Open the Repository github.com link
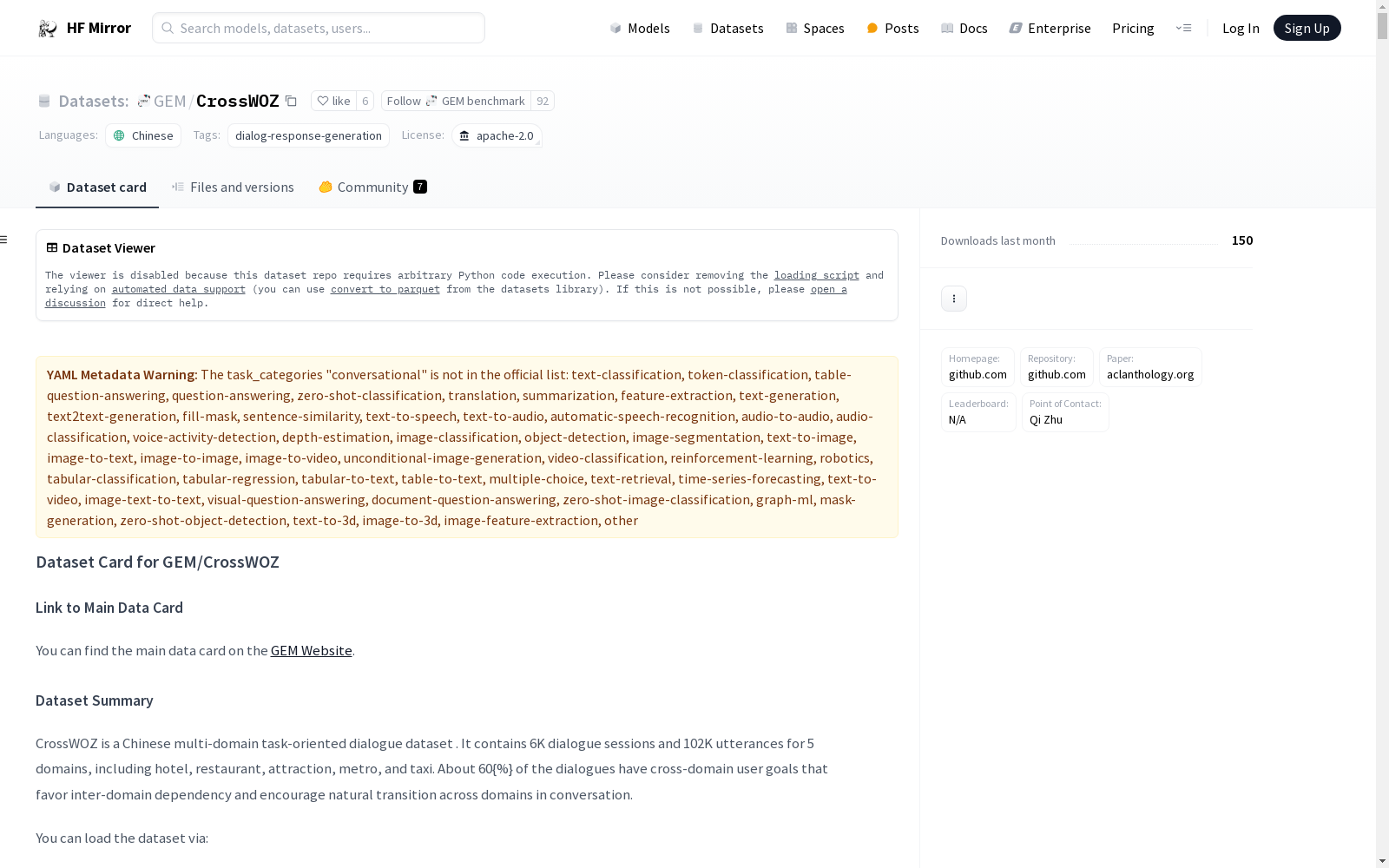This screenshot has height=868, width=1389. pos(1057,367)
